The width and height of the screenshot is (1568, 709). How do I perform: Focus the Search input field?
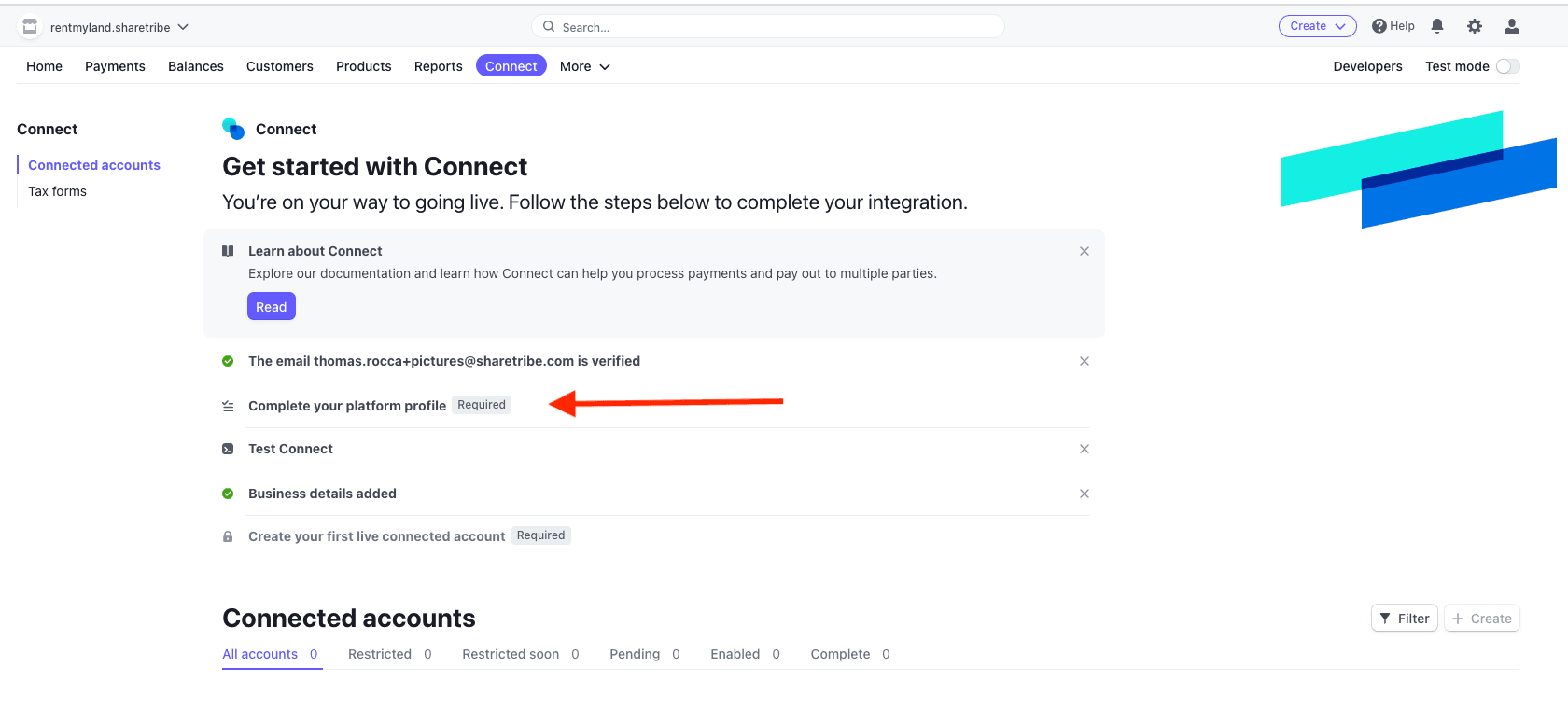coord(775,27)
